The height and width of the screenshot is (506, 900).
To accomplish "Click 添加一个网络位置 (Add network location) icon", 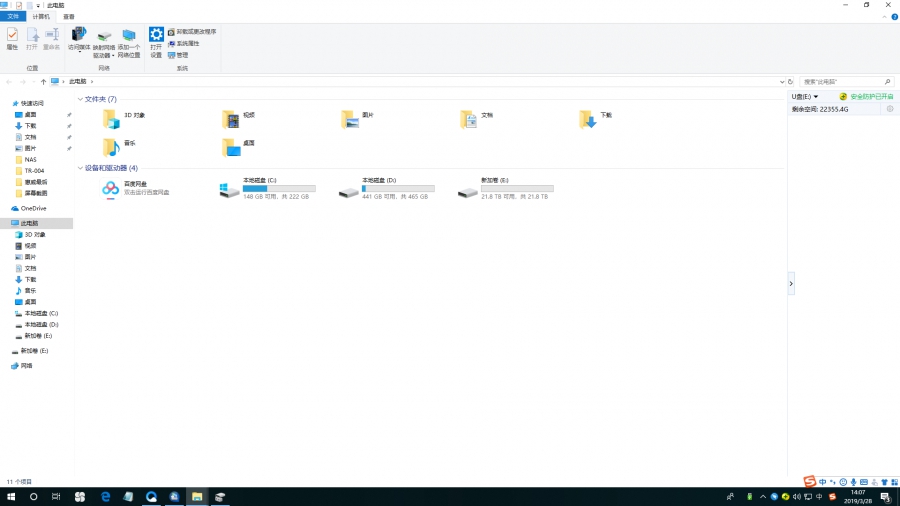I will click(x=129, y=42).
